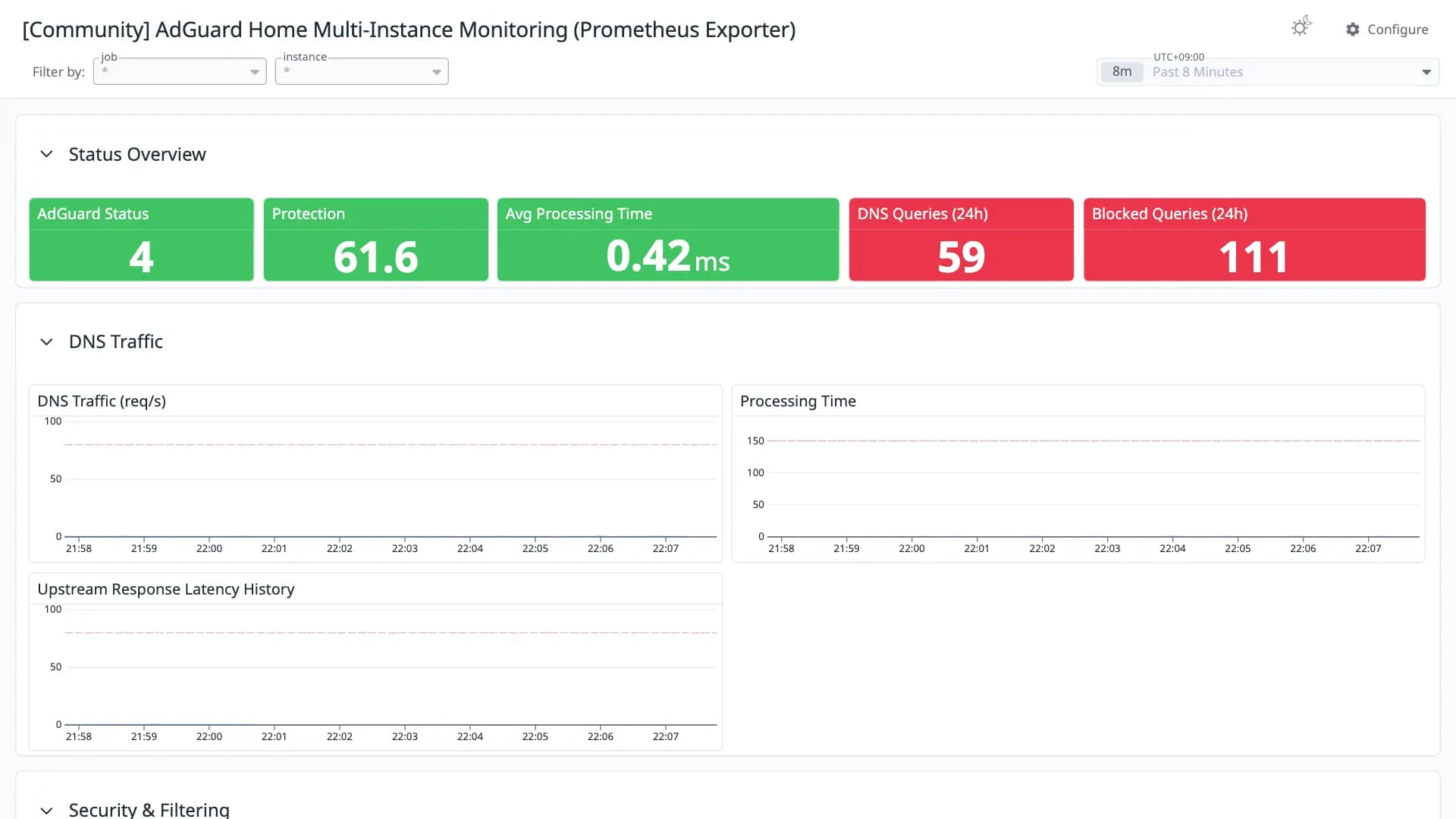This screenshot has width=1456, height=819.
Task: Collapse the Status Overview section
Action: pos(46,154)
